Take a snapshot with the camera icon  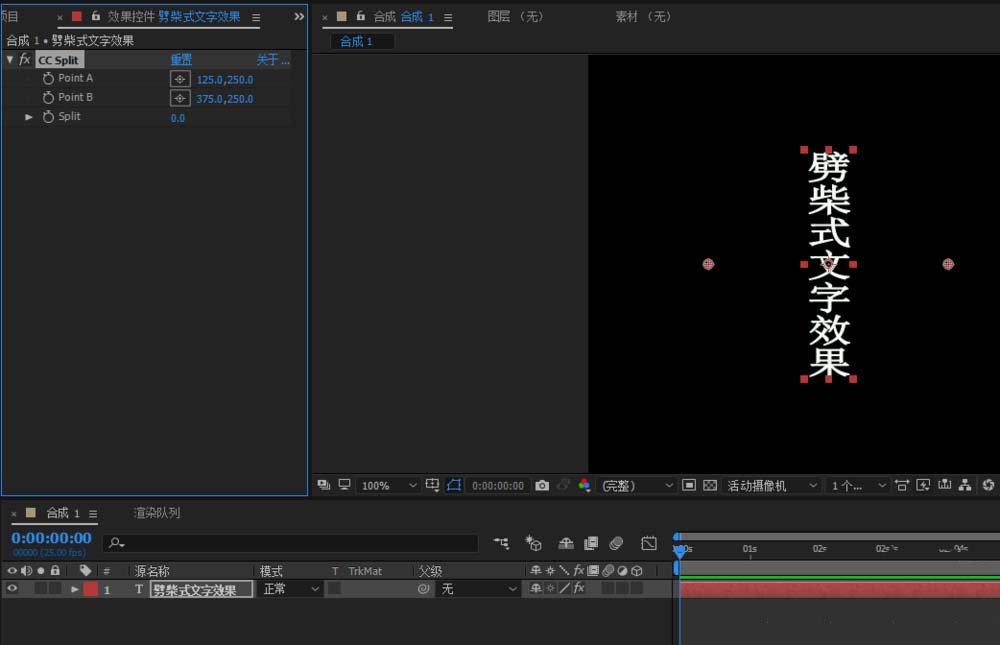pos(541,485)
